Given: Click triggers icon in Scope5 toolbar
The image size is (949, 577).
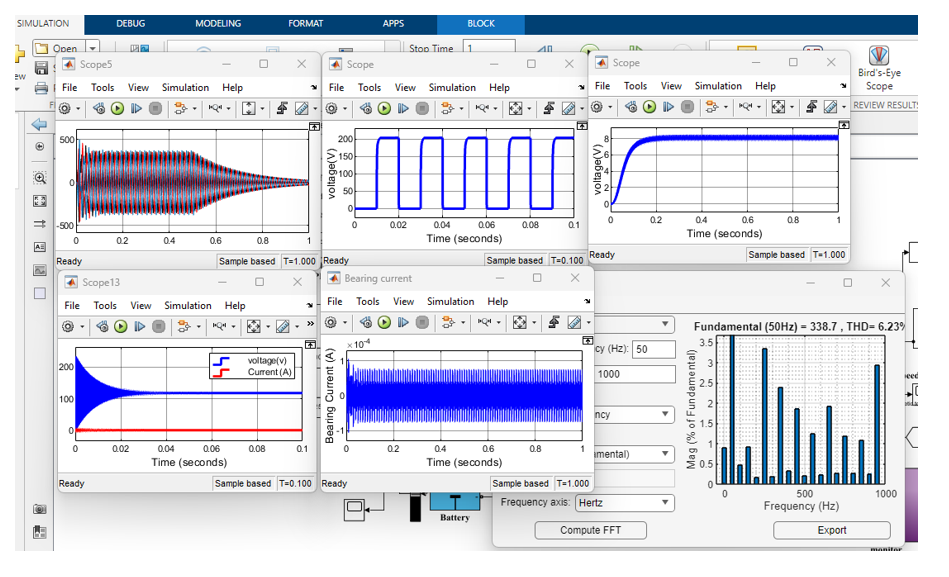Looking at the screenshot, I should coord(282,108).
